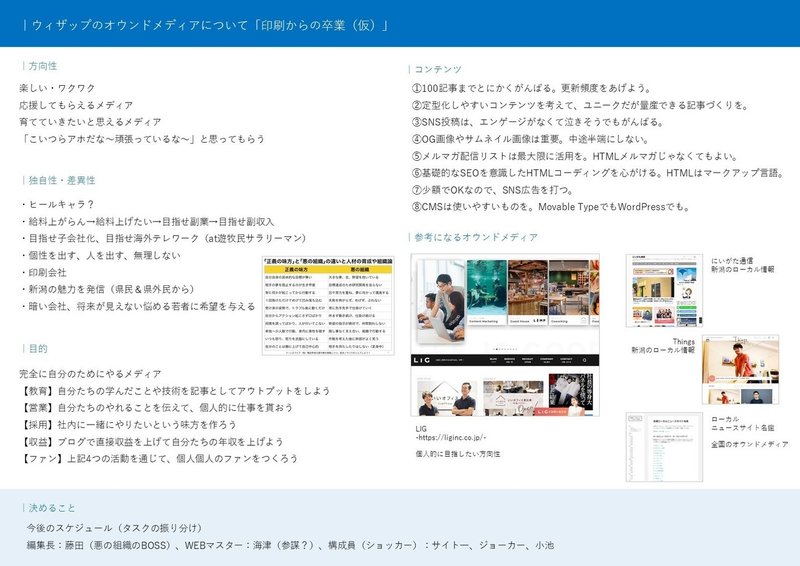Click item ⑦ about SNS広告
This screenshot has height=566, width=800.
coord(492,190)
